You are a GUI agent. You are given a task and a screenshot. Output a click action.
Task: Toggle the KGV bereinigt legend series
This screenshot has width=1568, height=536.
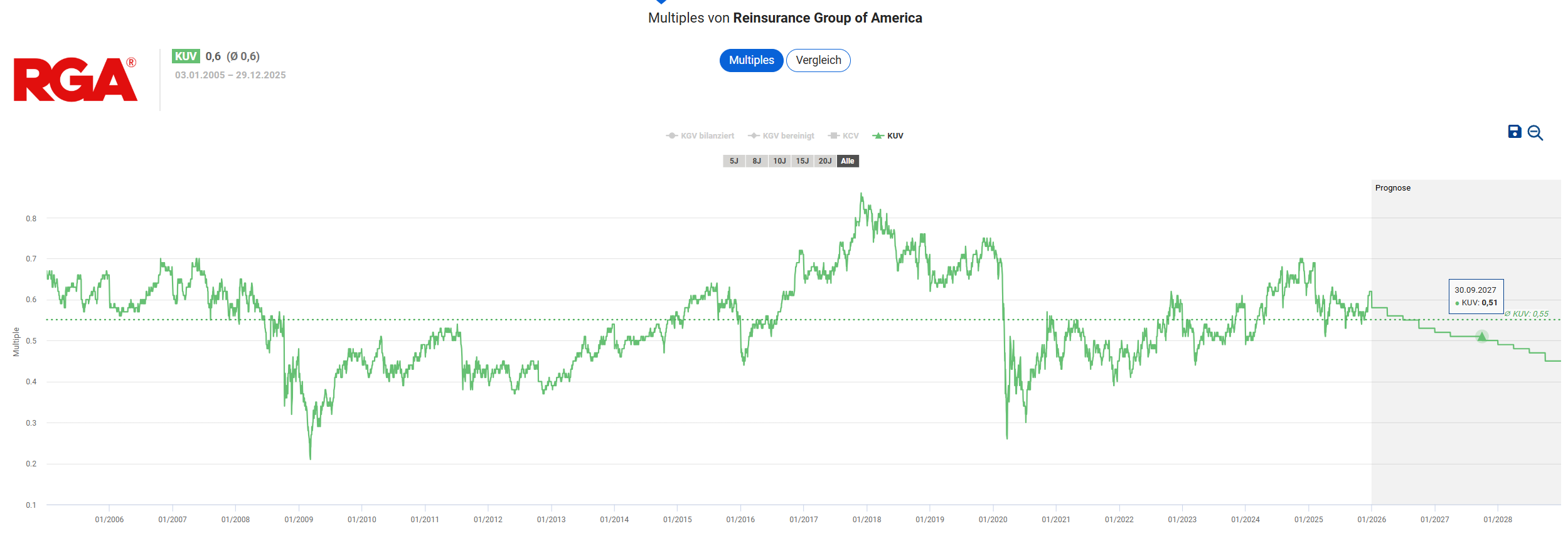coord(781,136)
